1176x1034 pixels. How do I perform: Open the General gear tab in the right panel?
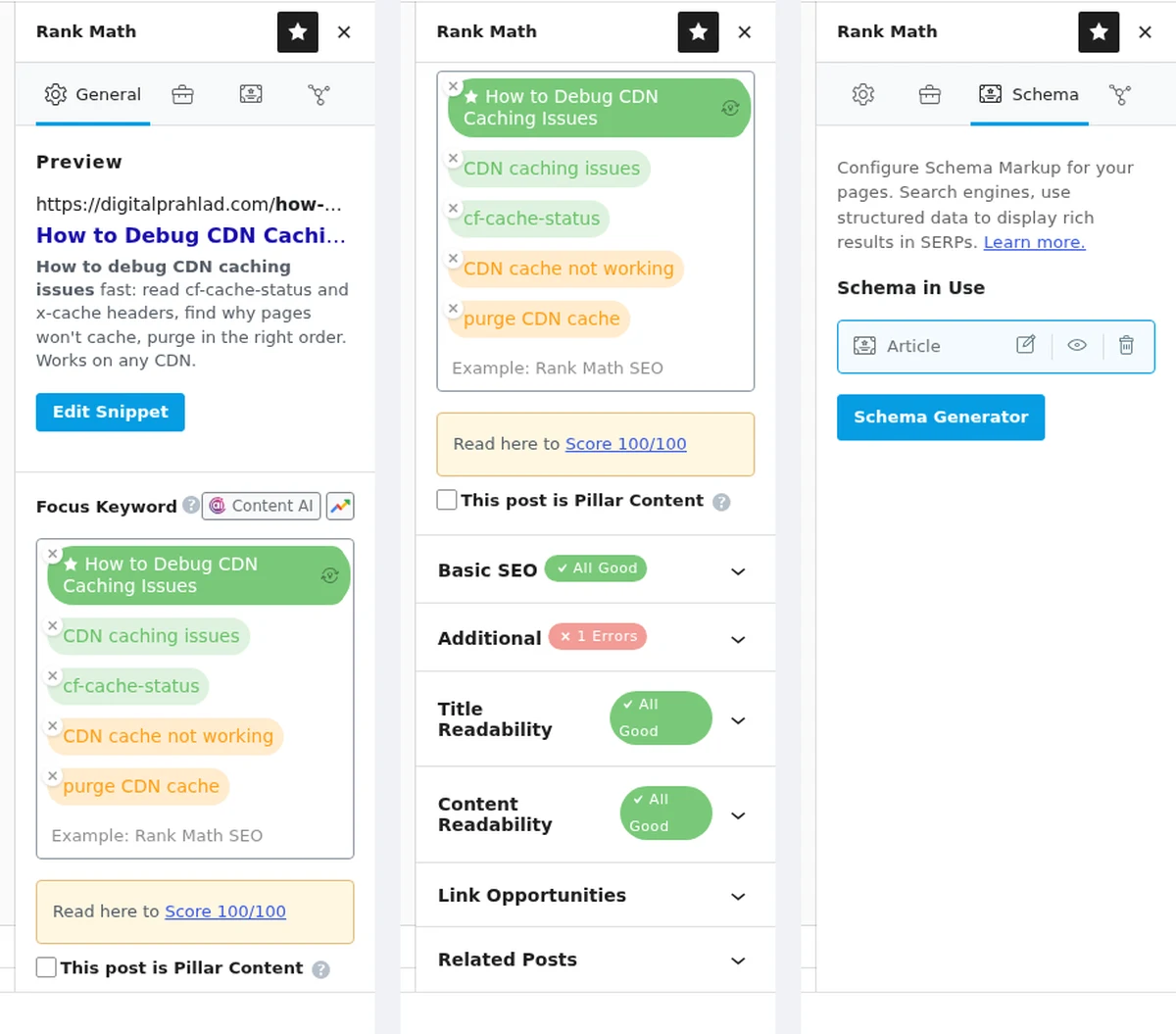pos(863,95)
